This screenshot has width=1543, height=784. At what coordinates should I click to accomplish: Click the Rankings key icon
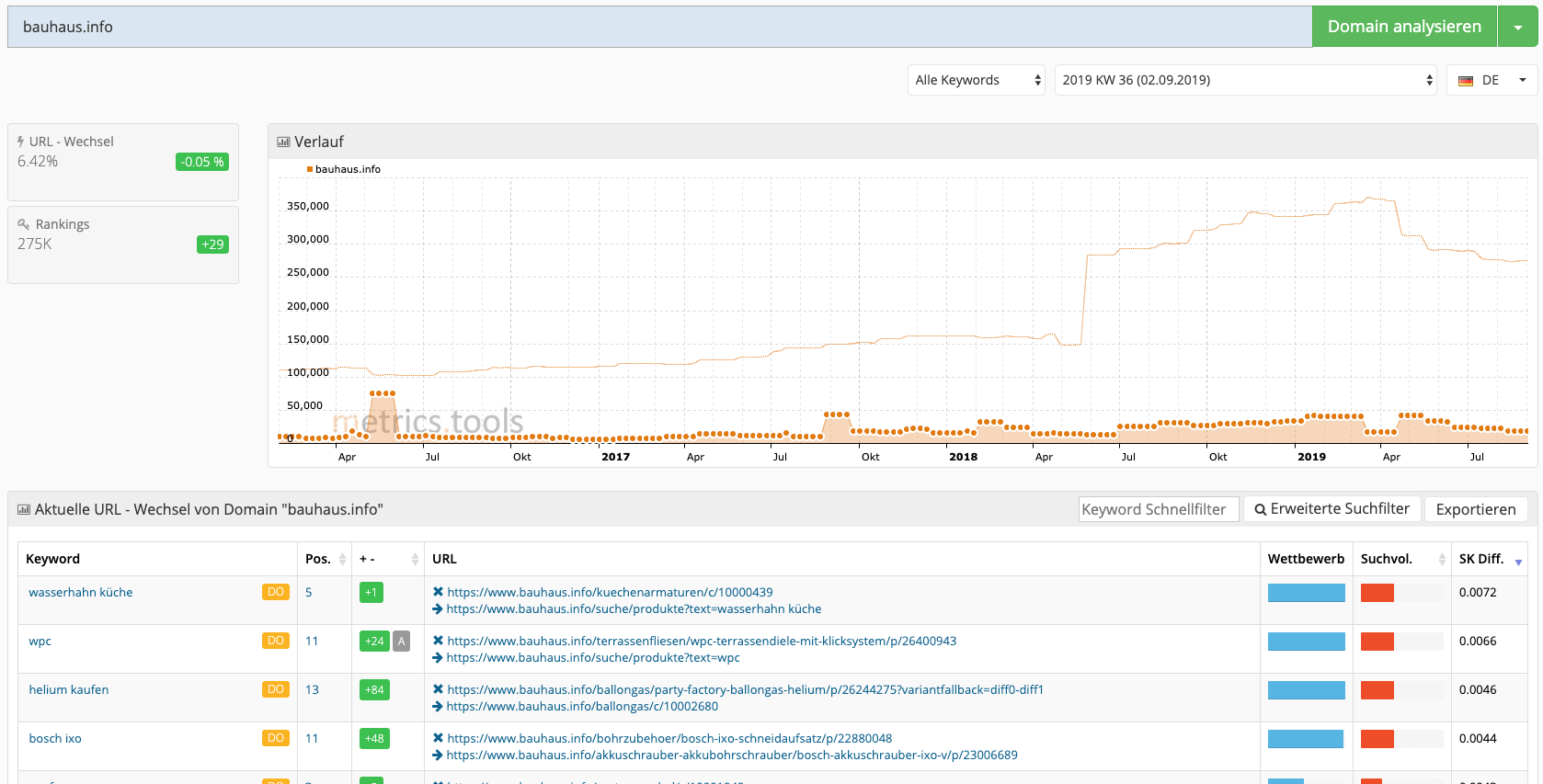click(x=24, y=224)
